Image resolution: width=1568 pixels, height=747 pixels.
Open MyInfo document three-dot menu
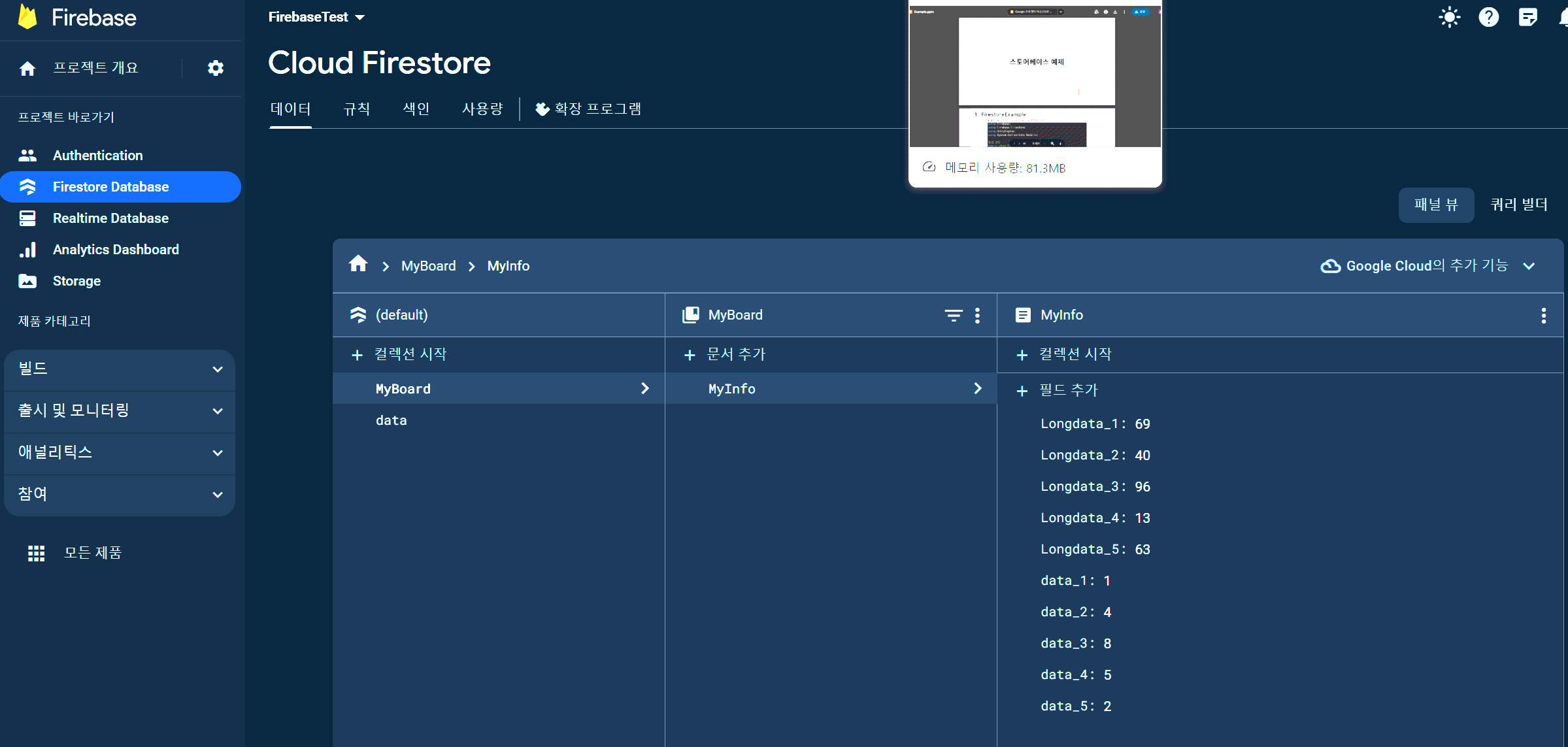(x=1543, y=316)
